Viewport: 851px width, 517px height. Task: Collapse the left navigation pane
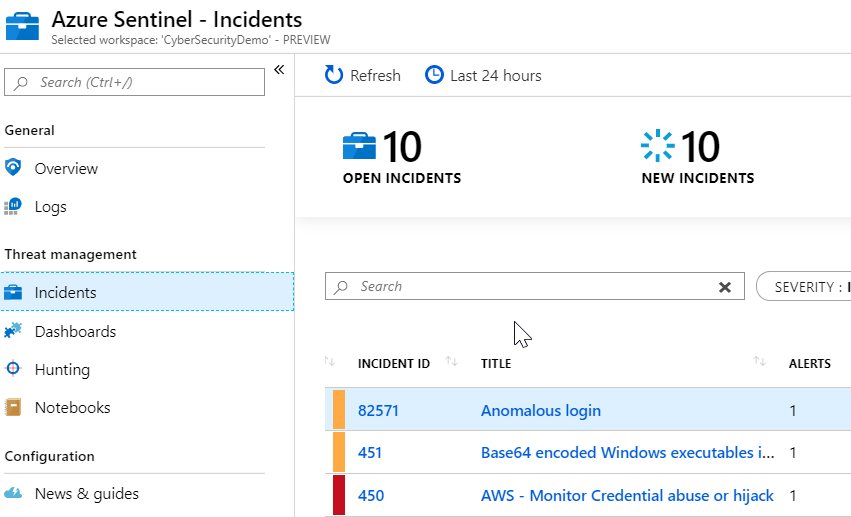pos(279,69)
